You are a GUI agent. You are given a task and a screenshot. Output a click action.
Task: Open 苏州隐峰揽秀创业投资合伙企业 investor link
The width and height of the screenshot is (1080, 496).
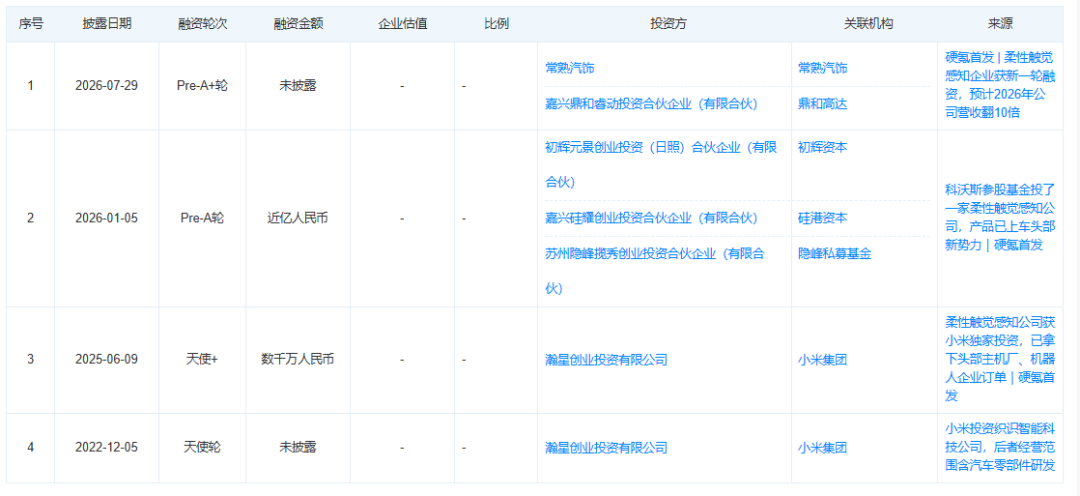click(655, 271)
